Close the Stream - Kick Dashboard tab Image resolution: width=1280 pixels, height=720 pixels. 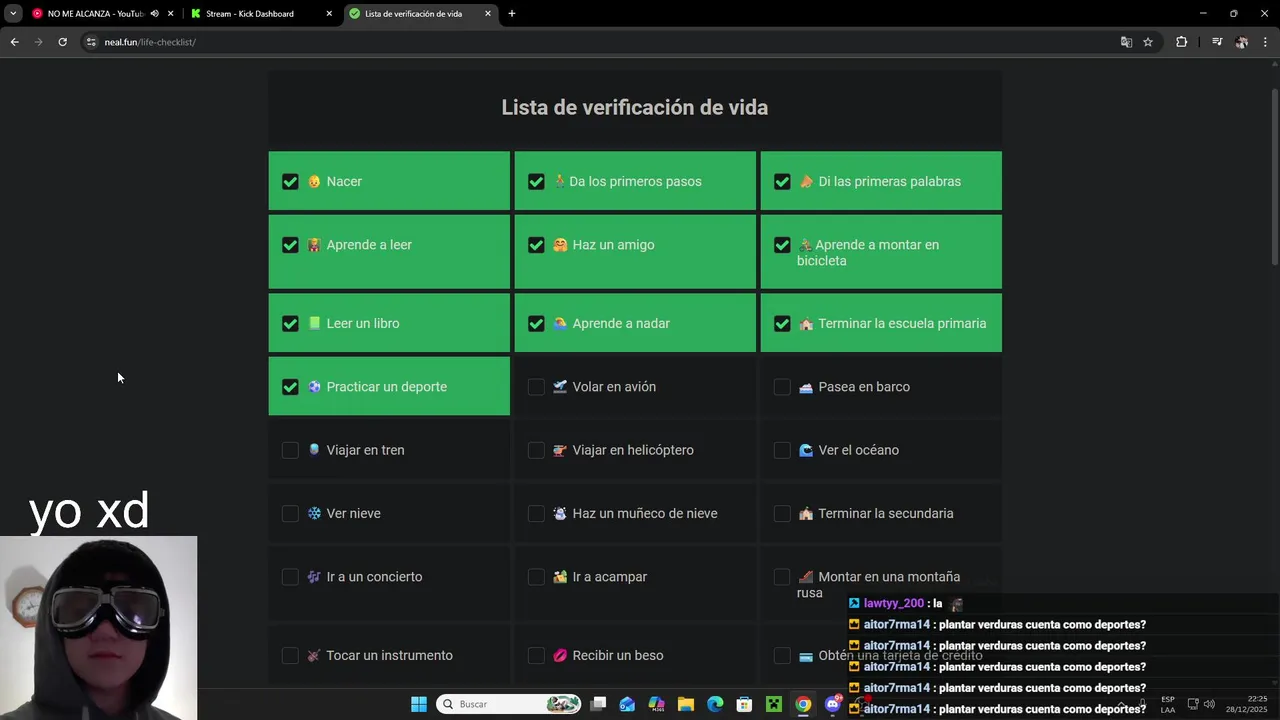(x=329, y=14)
